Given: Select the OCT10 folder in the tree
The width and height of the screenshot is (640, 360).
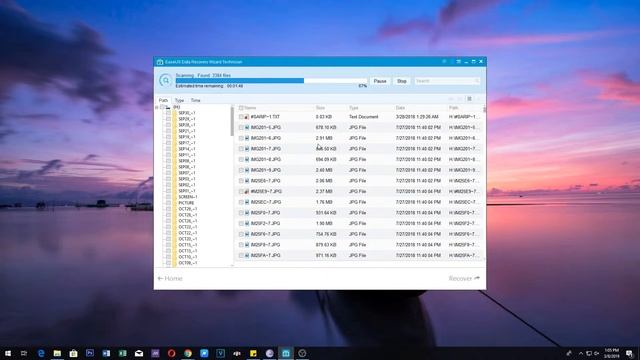Looking at the screenshot, I should point(187,257).
